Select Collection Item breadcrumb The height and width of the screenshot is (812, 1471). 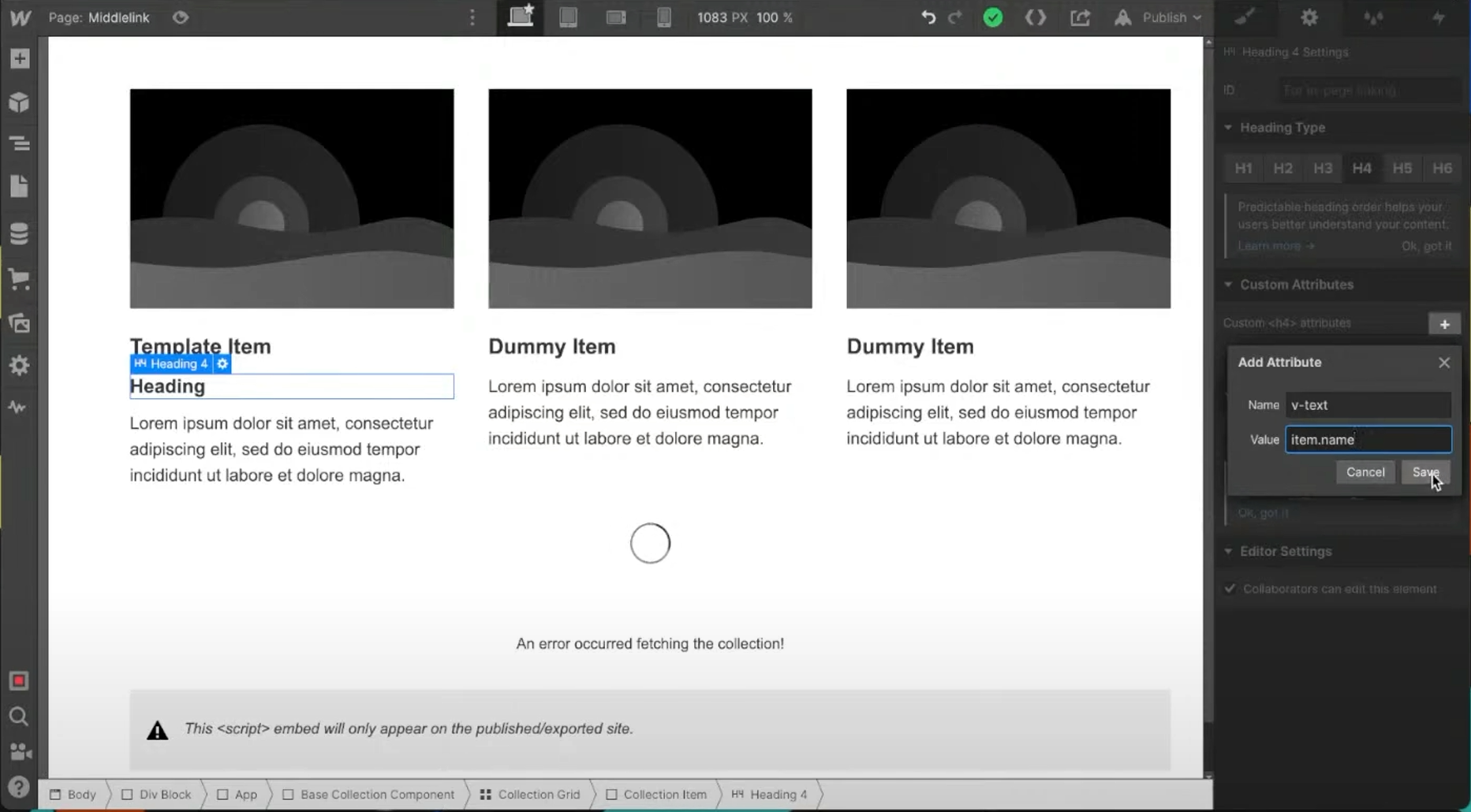(656, 795)
